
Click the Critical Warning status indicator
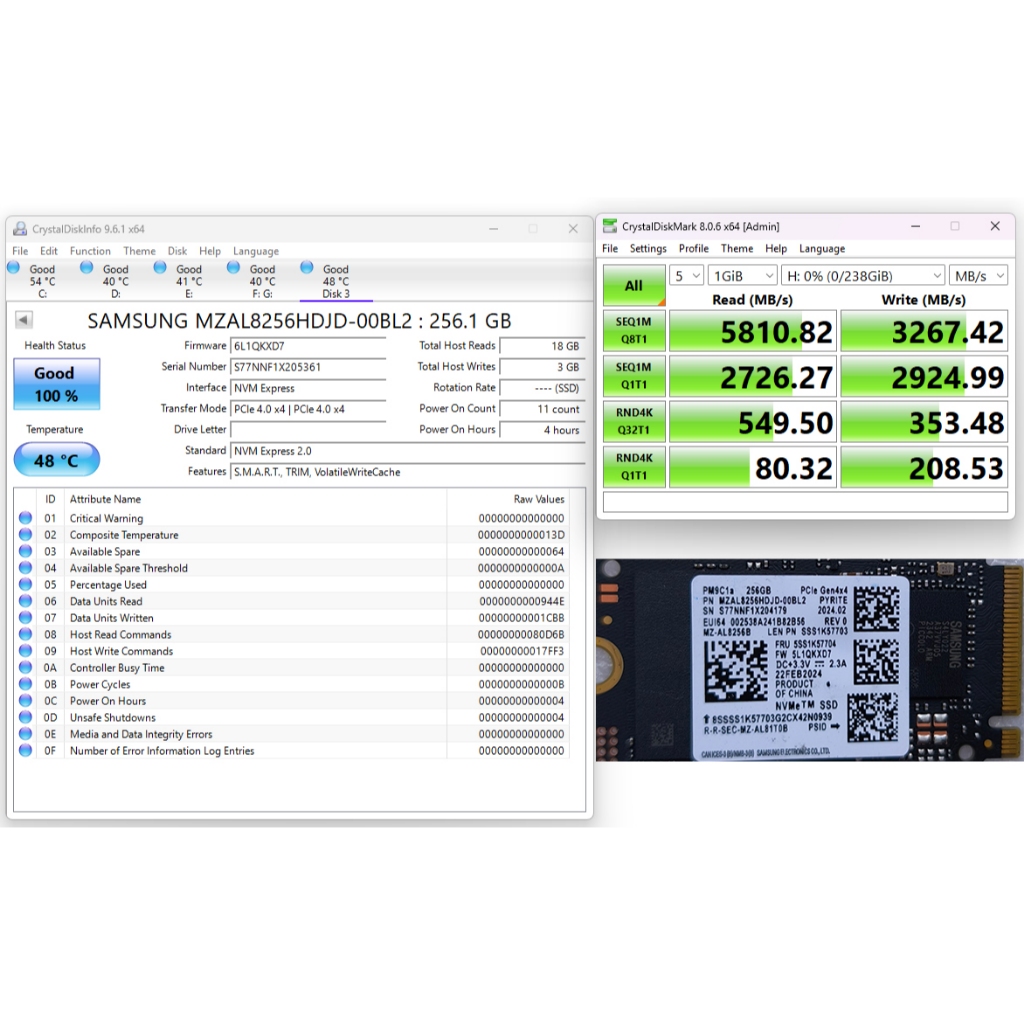[26, 518]
